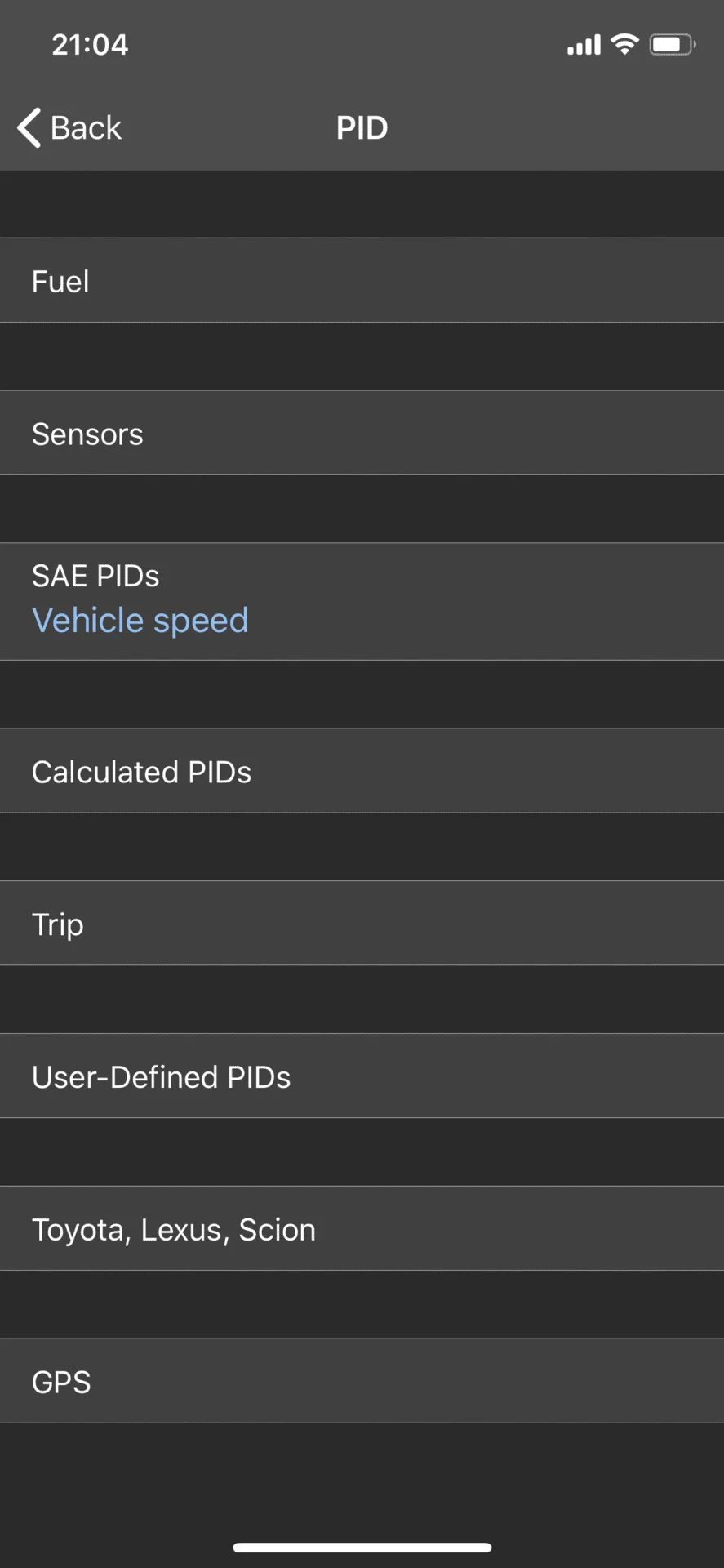Tap the empty area below GPS row
Screen dimensions: 724x1568
pyautogui.click(x=362, y=1478)
